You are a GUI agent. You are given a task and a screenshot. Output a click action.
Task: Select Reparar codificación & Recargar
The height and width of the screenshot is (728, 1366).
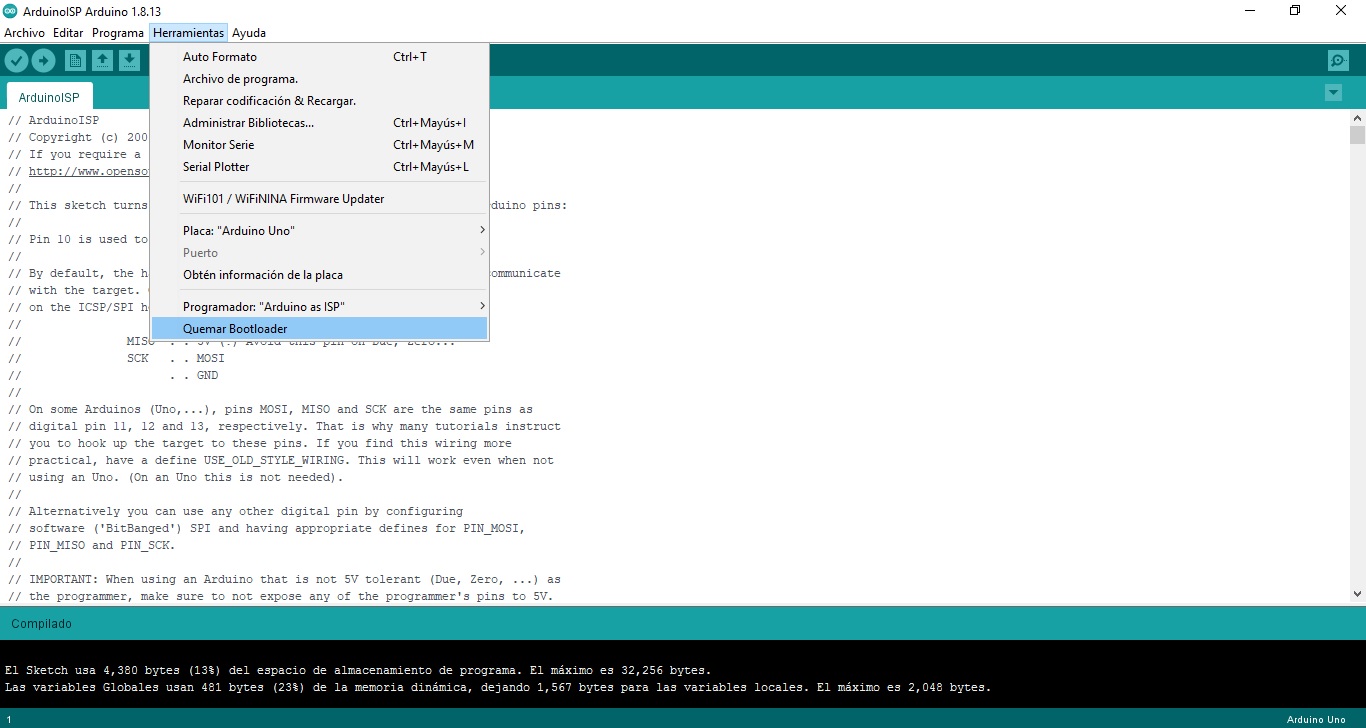click(319, 101)
